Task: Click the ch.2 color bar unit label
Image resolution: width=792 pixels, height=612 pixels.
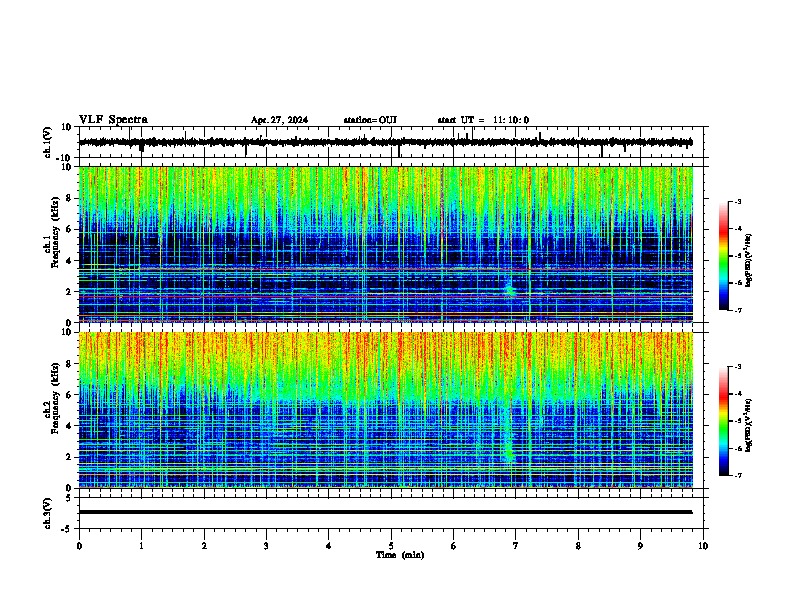Action: [x=749, y=425]
